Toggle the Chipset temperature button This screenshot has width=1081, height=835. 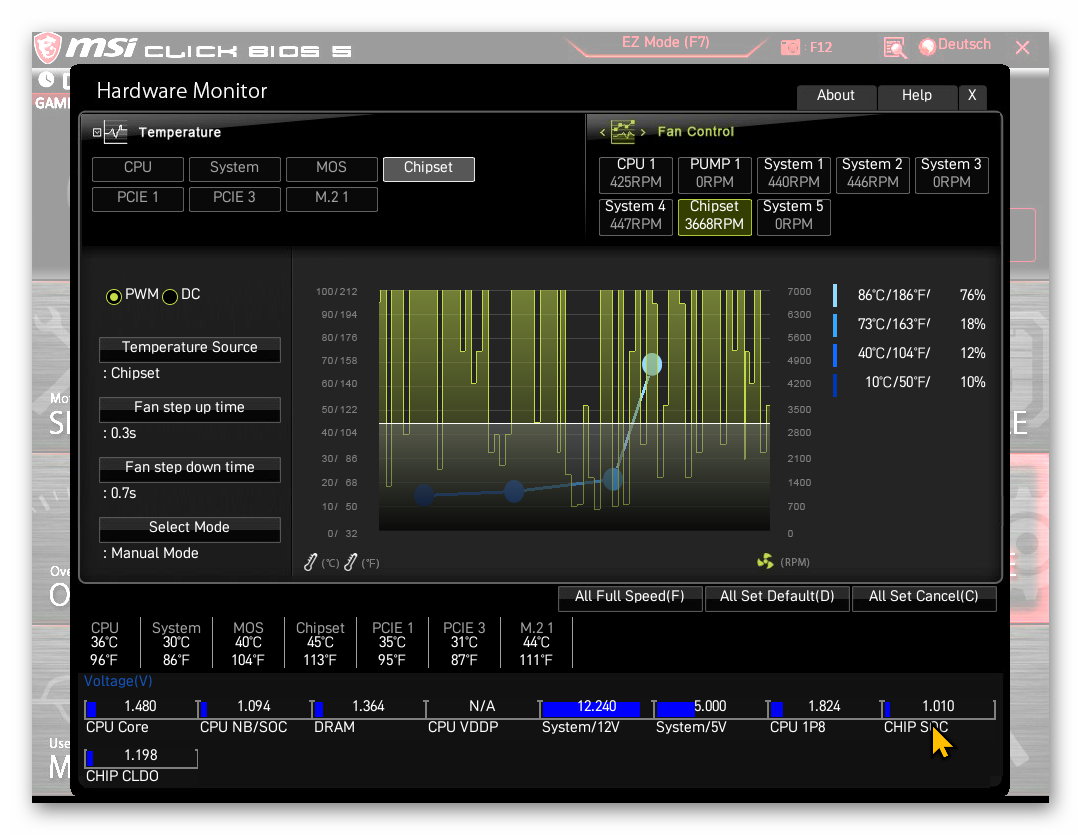pyautogui.click(x=429, y=168)
